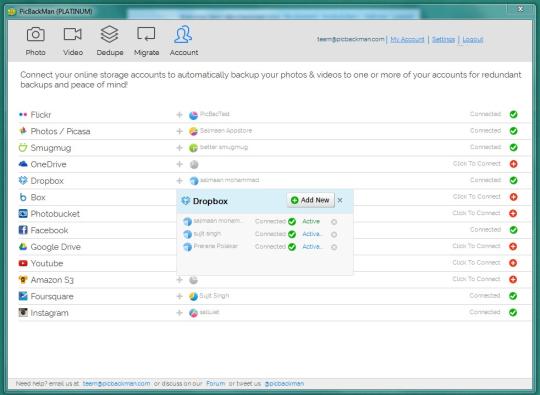The width and height of the screenshot is (540, 395).
Task: Click the gear icon on the second popup account row
Action: tap(334, 235)
